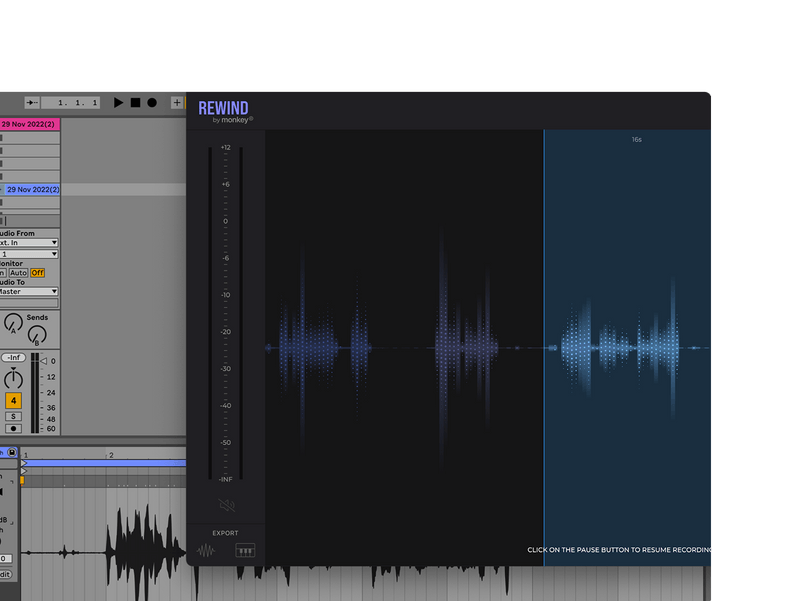800x601 pixels.
Task: Click the arrow icon left of the position display
Action: coord(31,102)
